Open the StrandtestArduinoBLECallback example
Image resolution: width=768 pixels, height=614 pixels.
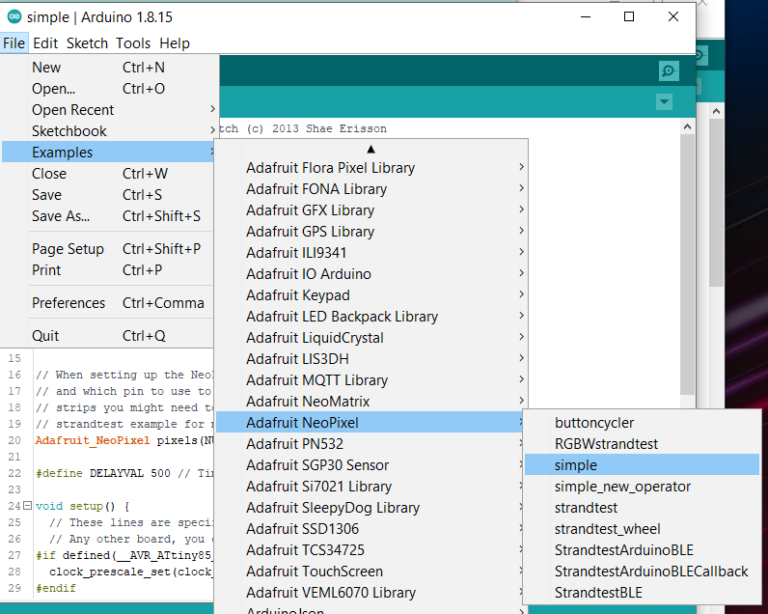(642, 571)
